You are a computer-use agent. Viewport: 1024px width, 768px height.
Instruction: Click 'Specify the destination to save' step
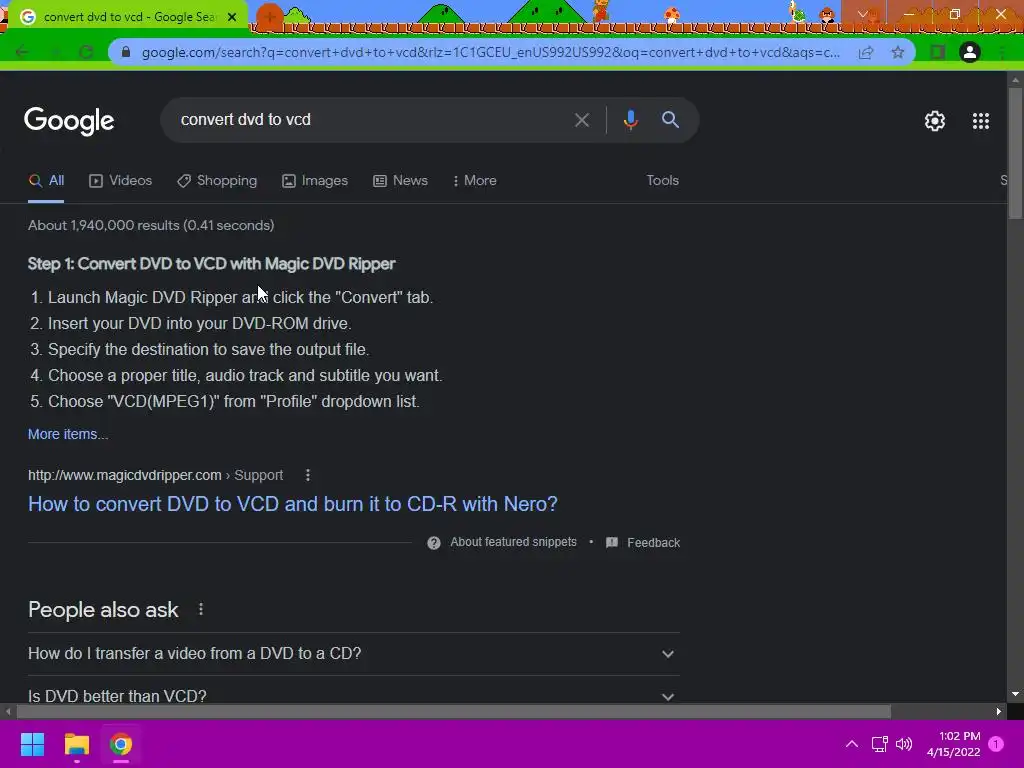[x=208, y=350]
